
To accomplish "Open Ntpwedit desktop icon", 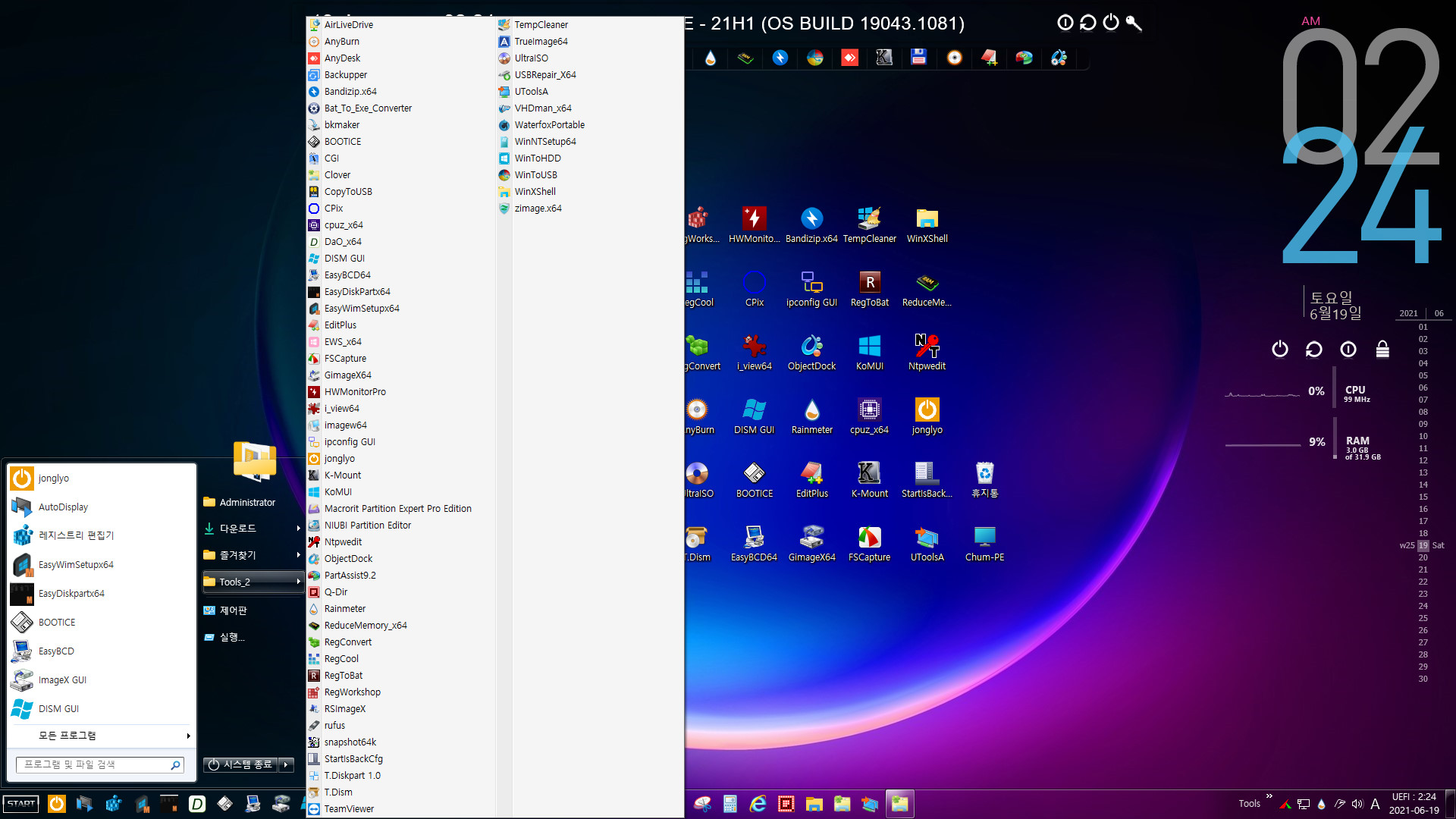I will click(927, 352).
